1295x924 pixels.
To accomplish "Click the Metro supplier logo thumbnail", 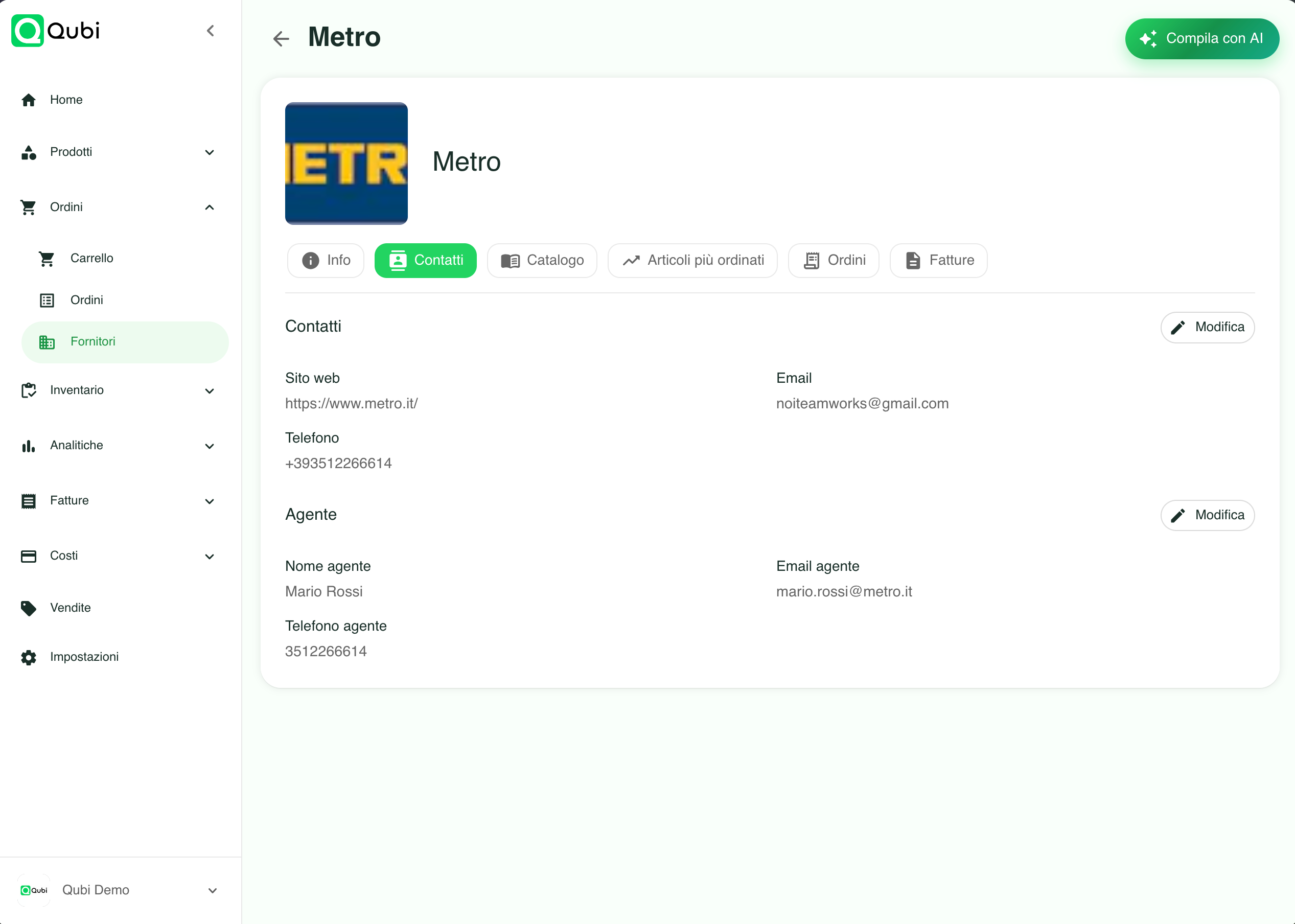I will point(346,164).
